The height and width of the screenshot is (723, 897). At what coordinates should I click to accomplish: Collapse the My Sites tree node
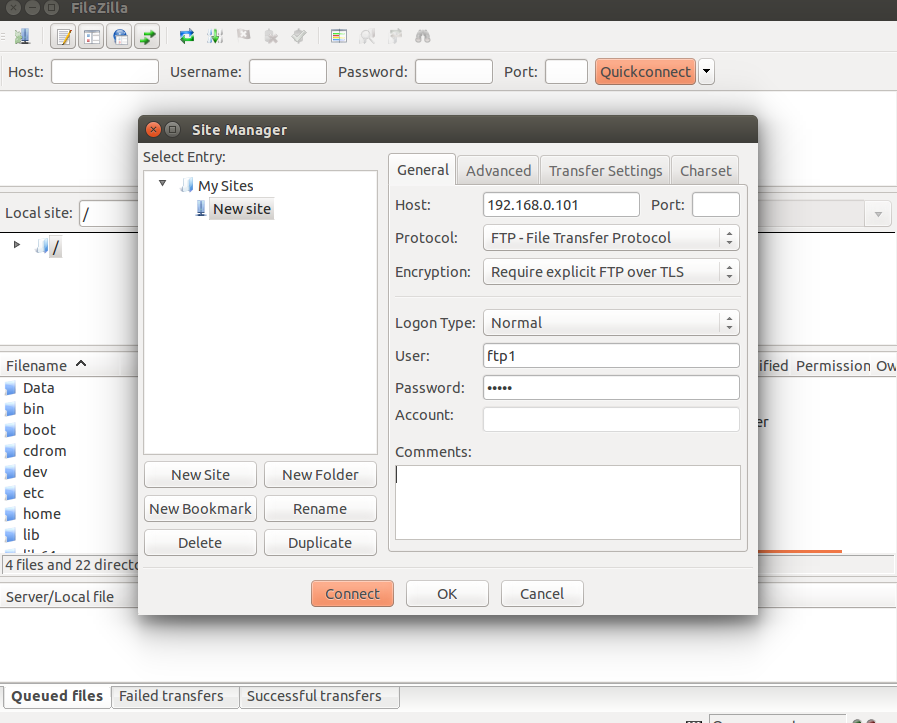tap(162, 184)
